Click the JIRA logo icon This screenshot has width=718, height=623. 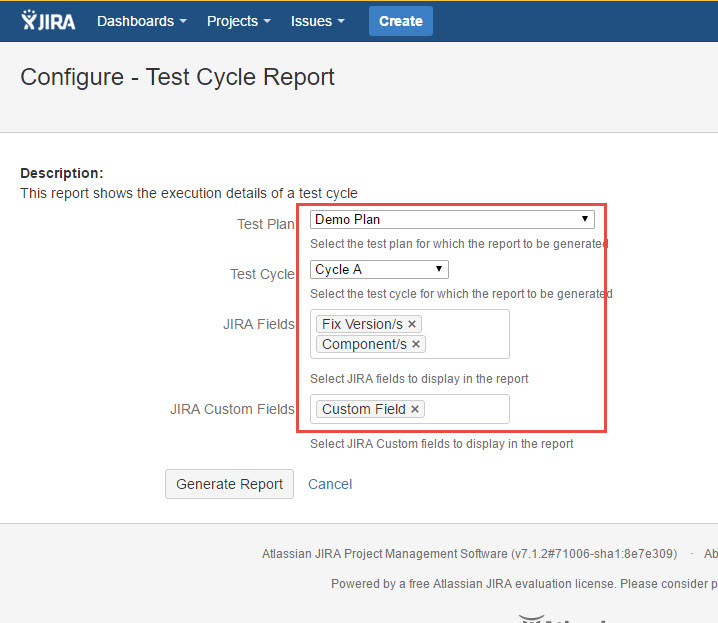click(47, 21)
